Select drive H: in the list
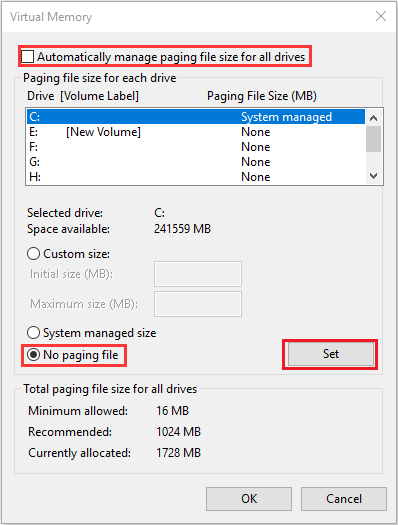 tap(195, 176)
